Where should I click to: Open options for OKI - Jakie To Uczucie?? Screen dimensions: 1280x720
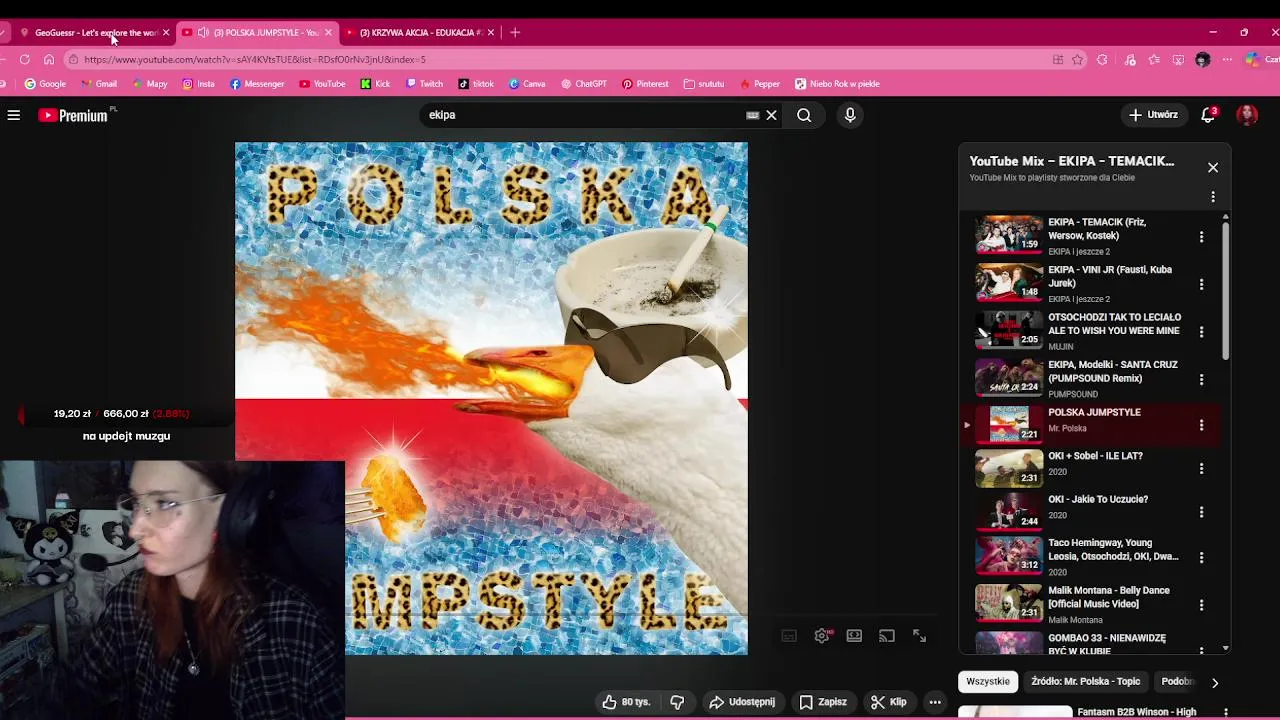1201,512
